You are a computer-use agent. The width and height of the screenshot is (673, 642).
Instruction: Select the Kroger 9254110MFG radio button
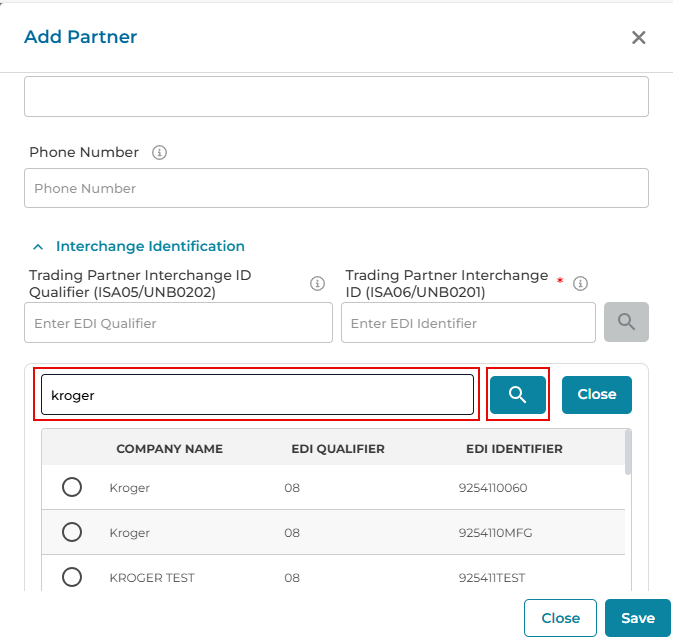pos(72,532)
